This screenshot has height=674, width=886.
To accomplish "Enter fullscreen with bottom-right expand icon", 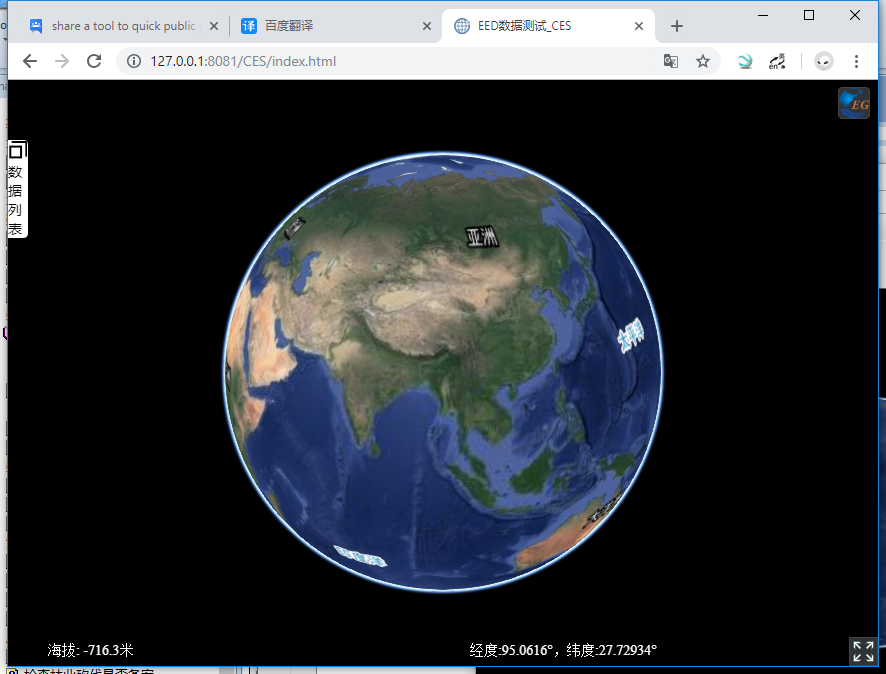I will click(862, 651).
